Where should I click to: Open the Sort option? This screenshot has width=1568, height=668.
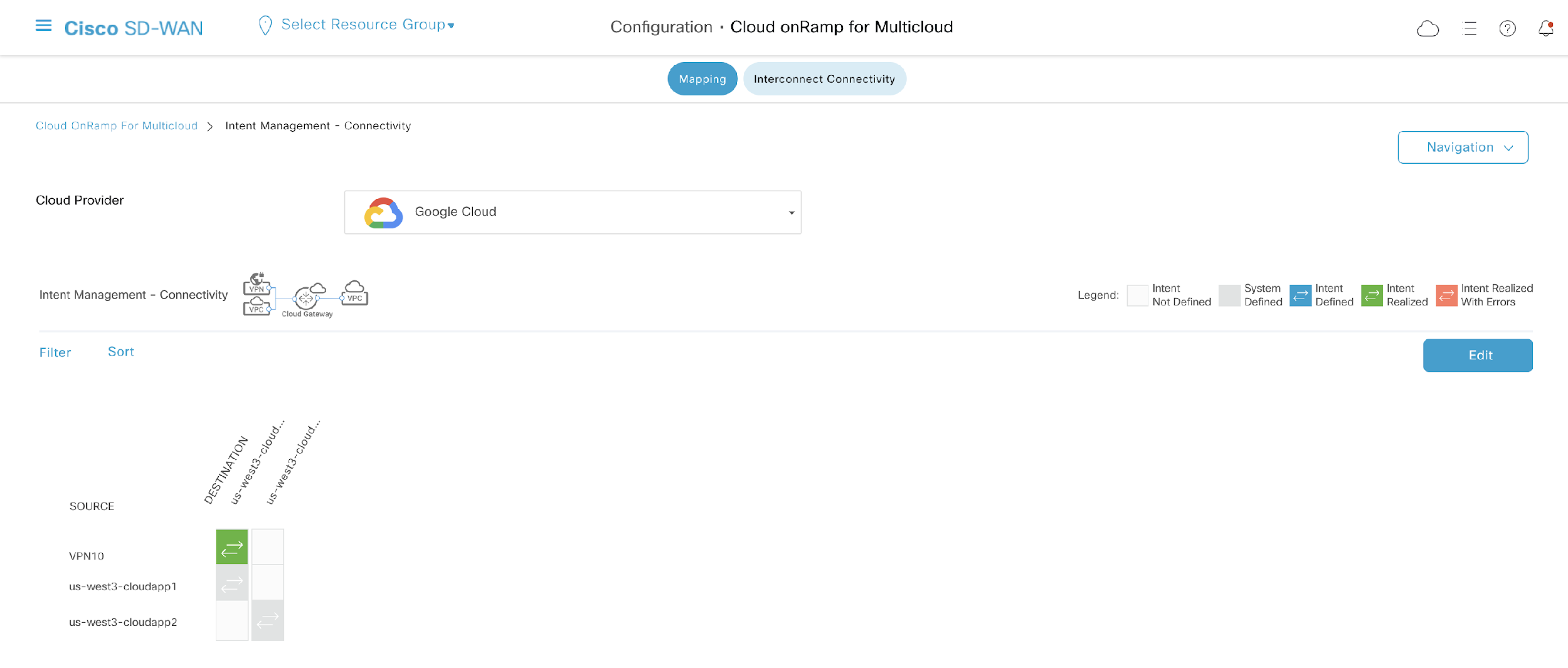coord(121,352)
